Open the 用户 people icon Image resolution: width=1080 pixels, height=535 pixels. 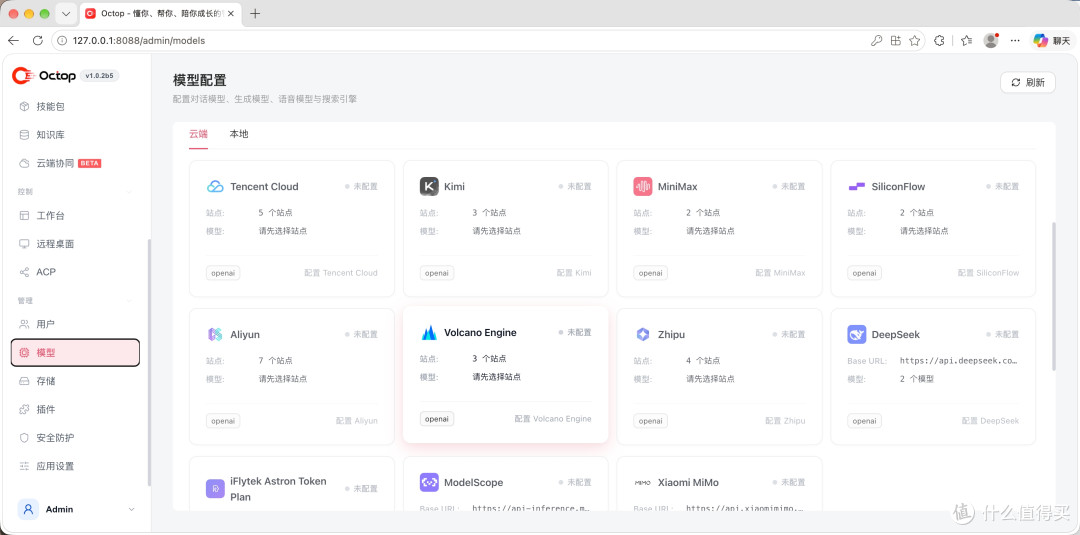[x=24, y=324]
